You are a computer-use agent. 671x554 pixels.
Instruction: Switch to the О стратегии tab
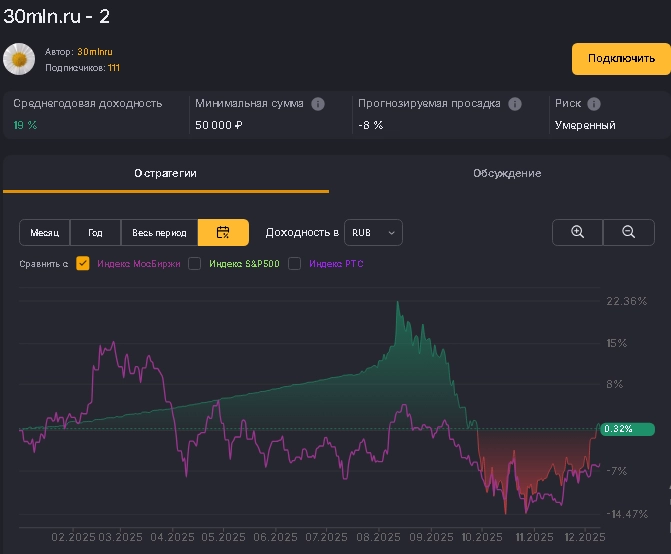click(166, 173)
